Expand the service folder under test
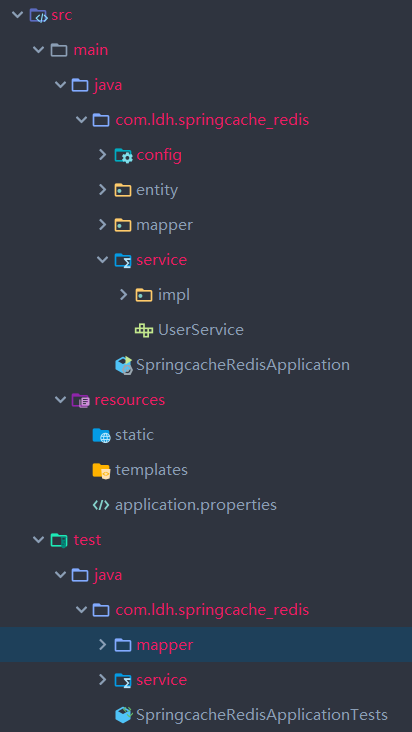 tap(103, 680)
